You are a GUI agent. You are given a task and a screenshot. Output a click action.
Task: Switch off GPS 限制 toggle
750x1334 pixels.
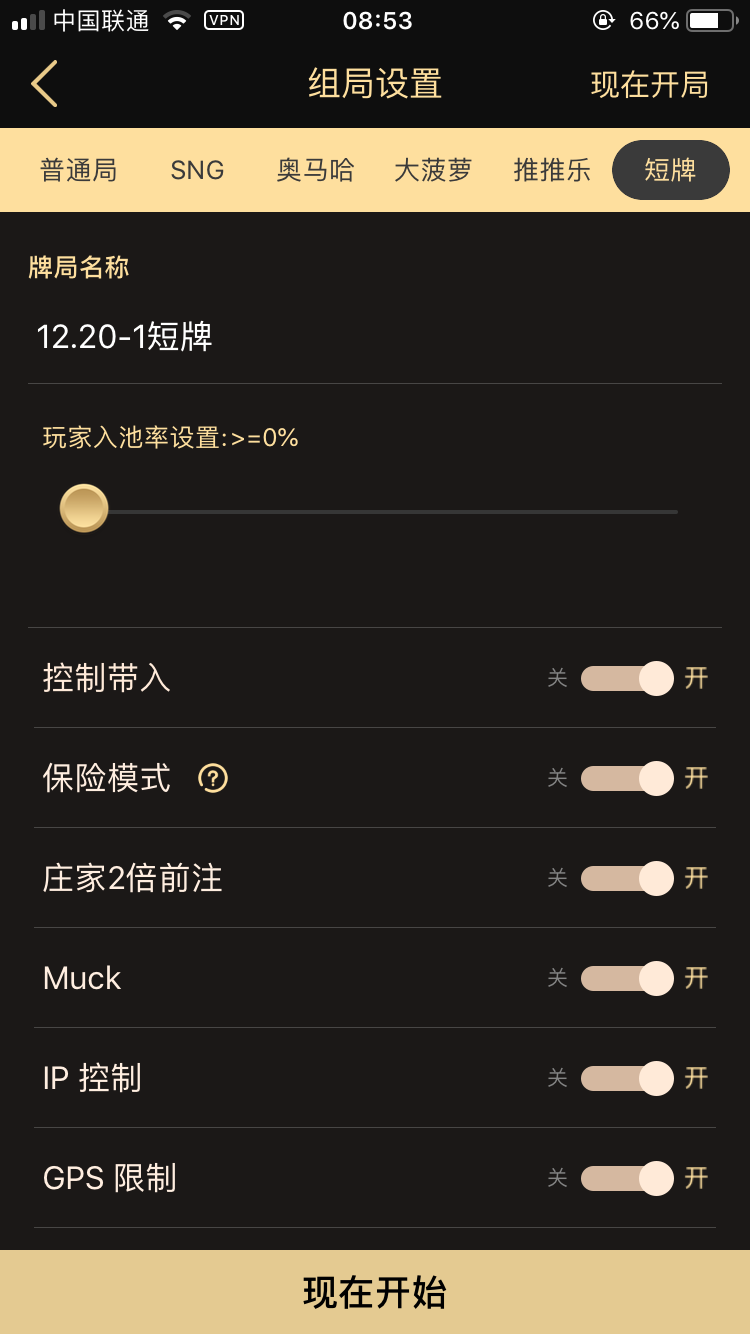[x=628, y=1178]
